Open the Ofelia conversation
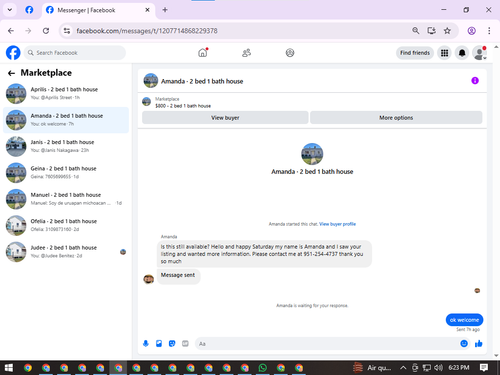500x375 pixels. 66,225
